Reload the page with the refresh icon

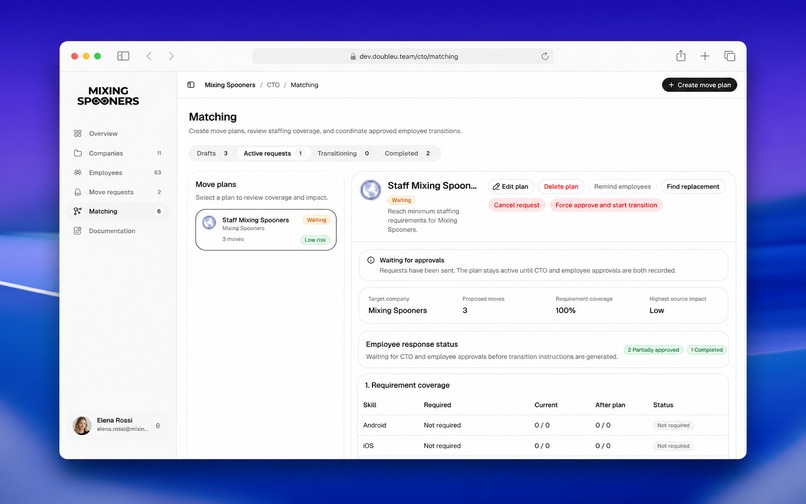point(545,57)
